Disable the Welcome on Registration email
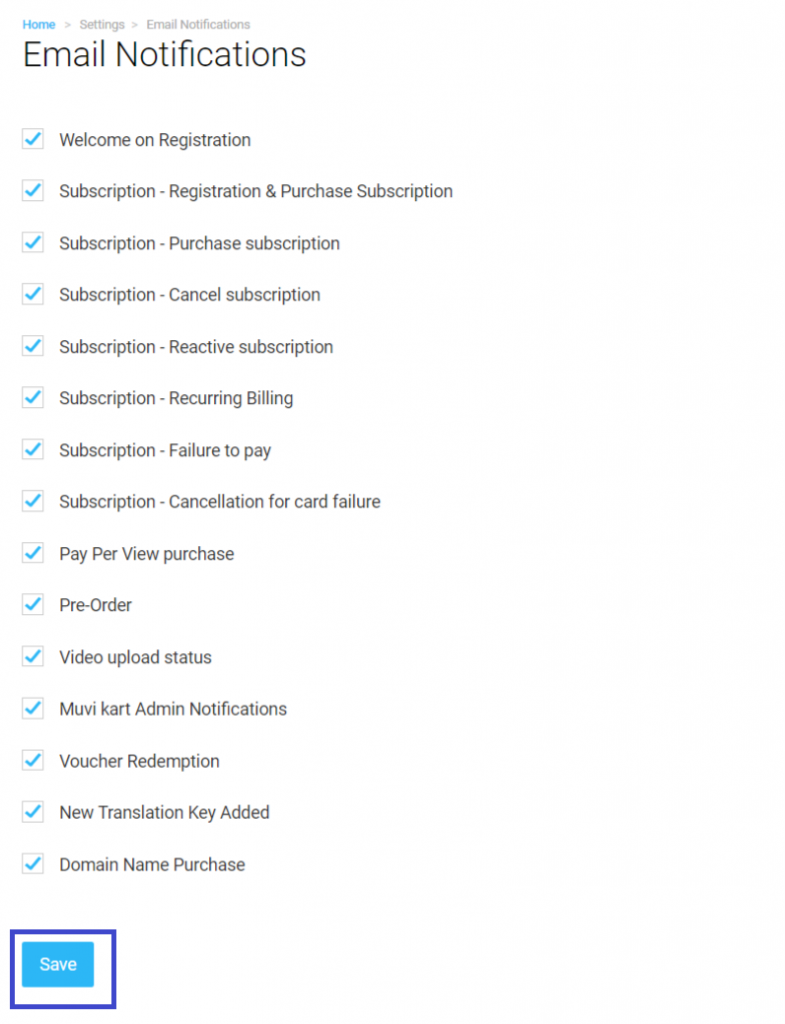785x1024 pixels. click(x=33, y=139)
